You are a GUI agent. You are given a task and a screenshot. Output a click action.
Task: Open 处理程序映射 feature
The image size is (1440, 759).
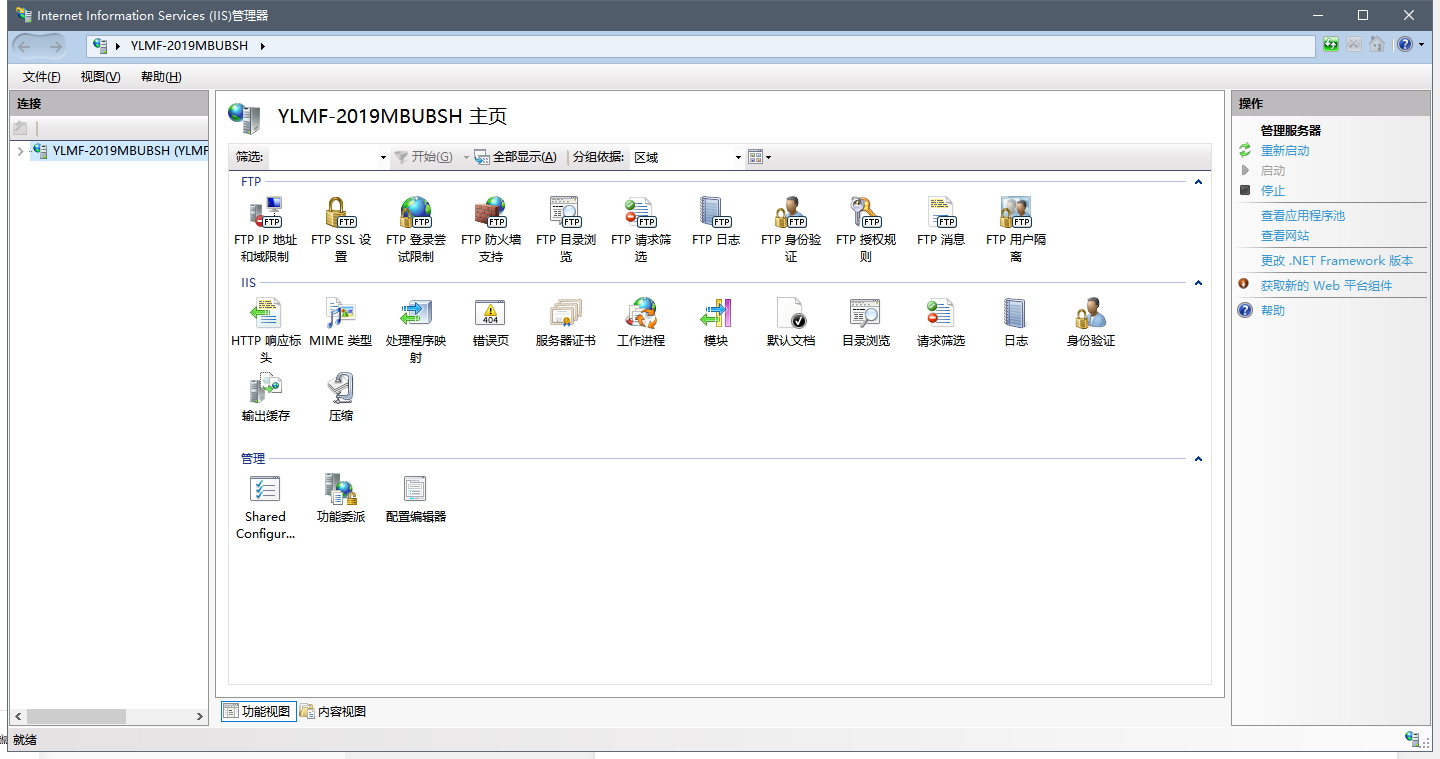(415, 331)
